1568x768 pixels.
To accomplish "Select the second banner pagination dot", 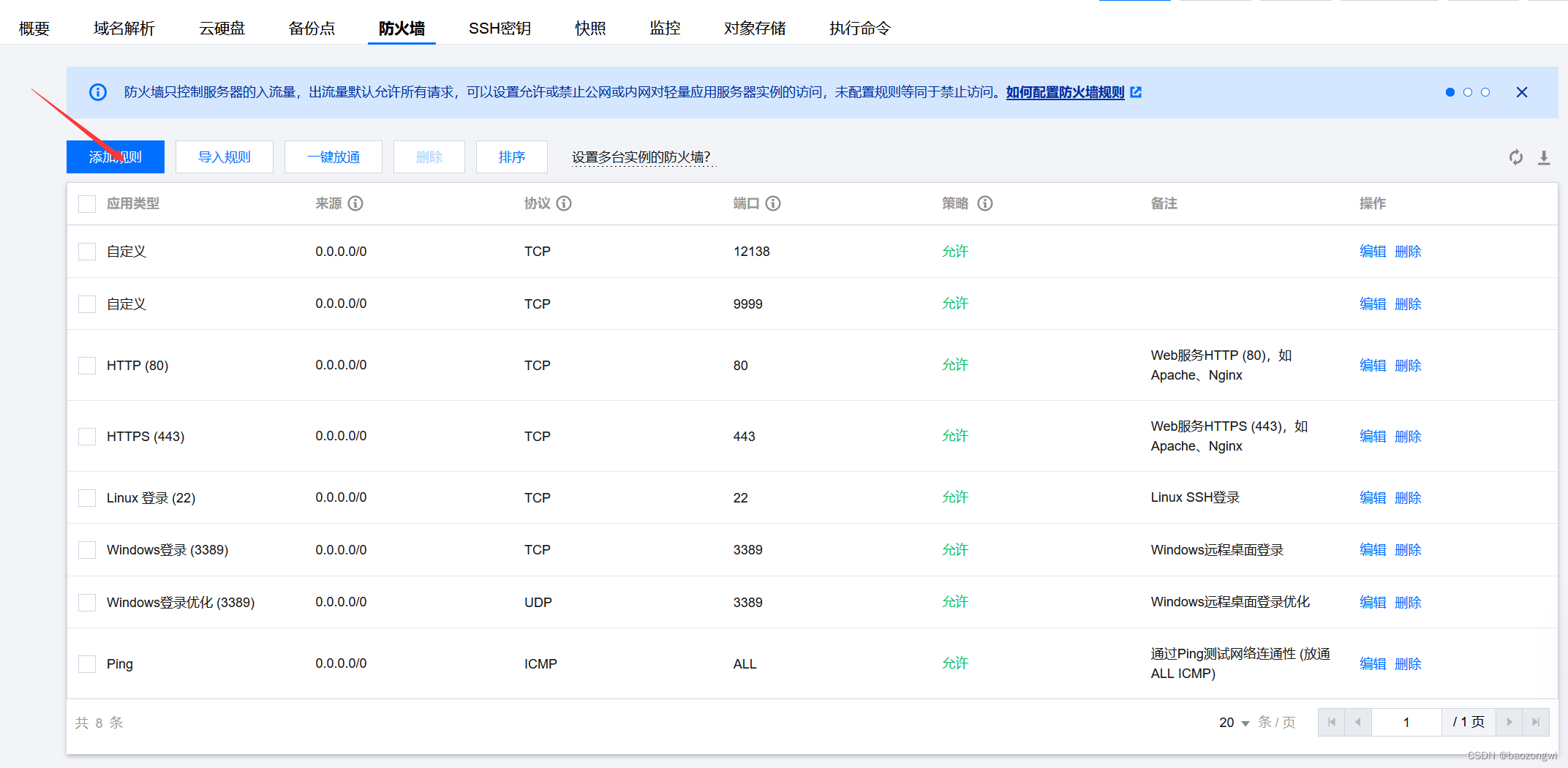I will pos(1468,92).
